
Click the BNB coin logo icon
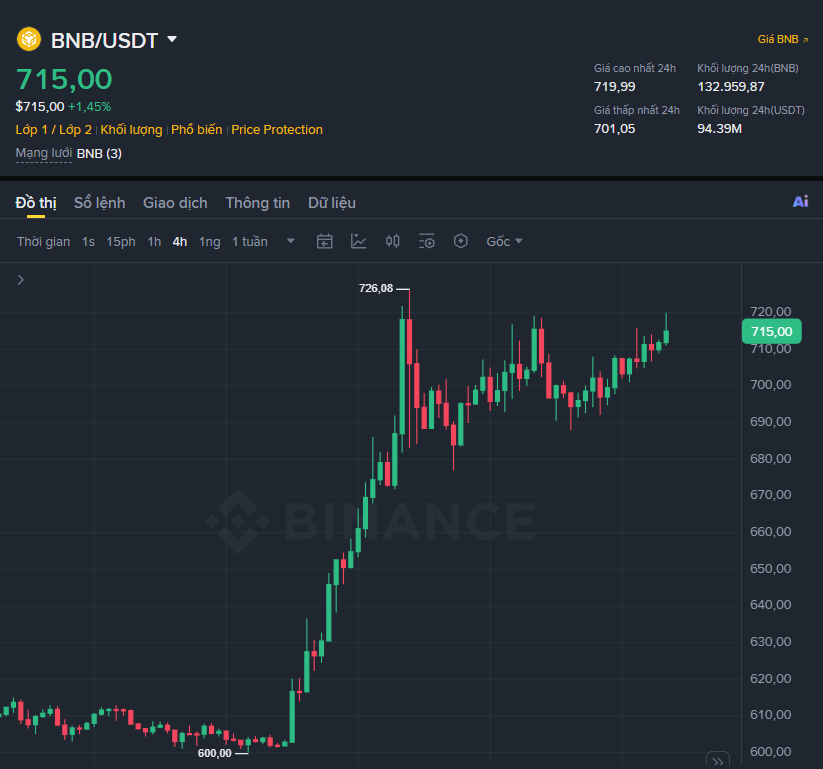[x=29, y=39]
